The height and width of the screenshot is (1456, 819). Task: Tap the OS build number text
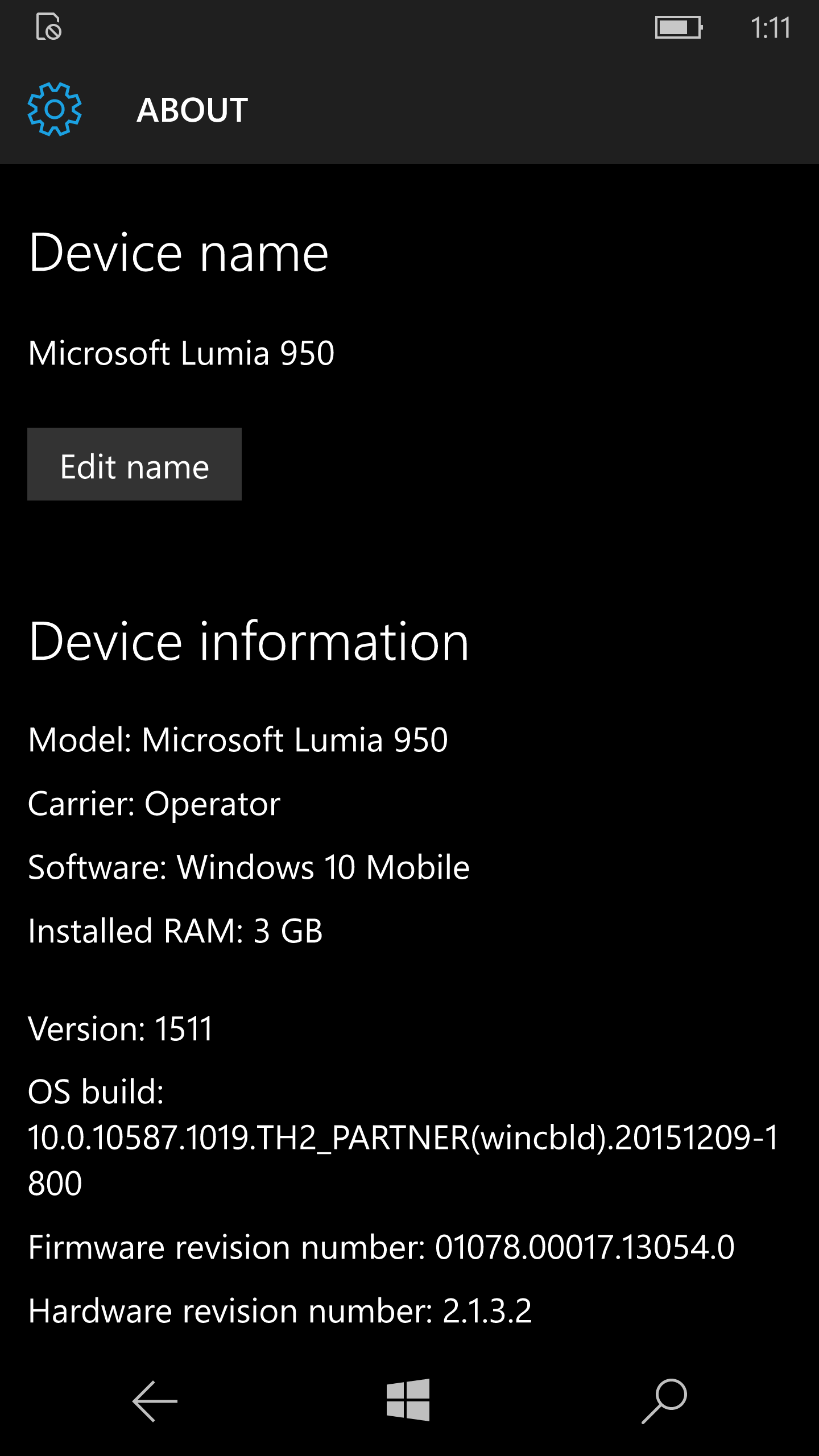403,1138
